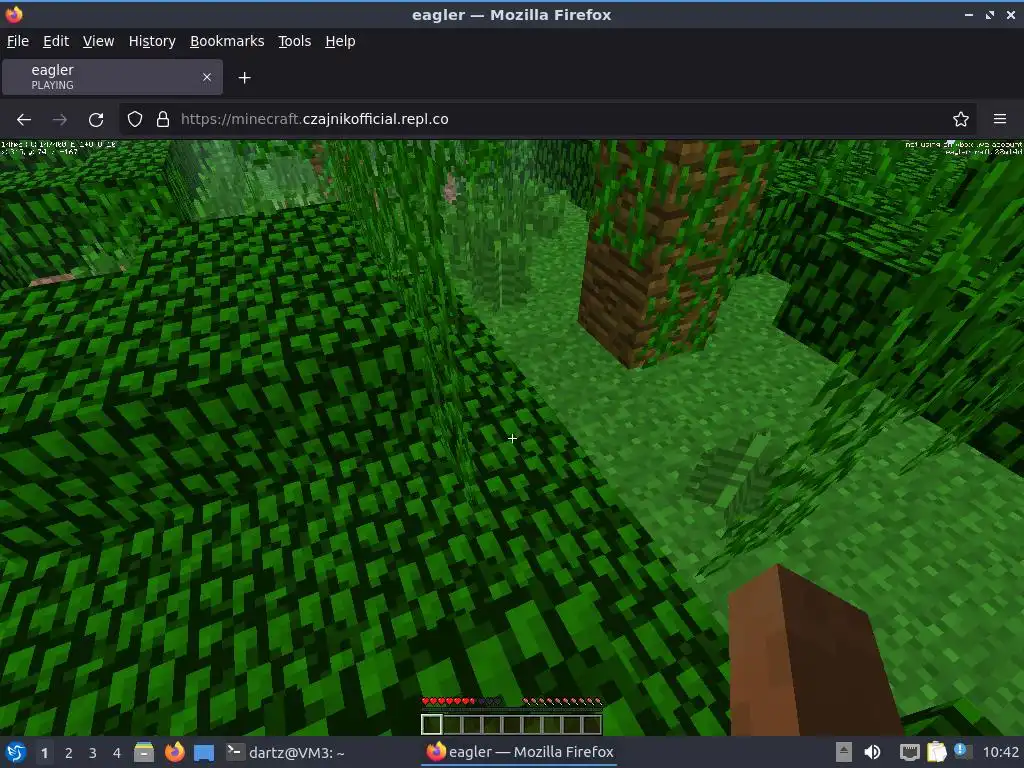This screenshot has width=1024, height=768.
Task: Open the File menu
Action: pos(18,41)
